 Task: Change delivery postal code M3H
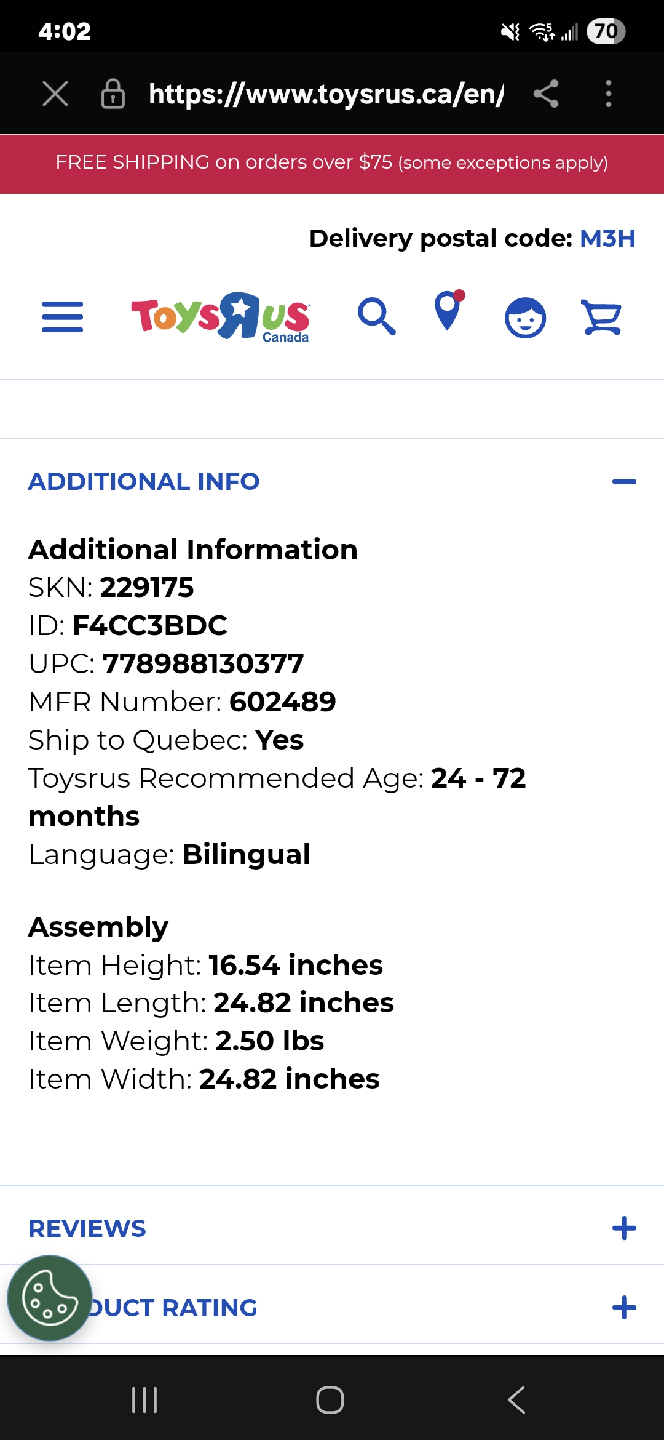click(x=607, y=239)
